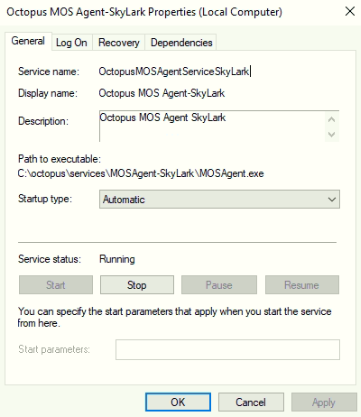361x417 pixels.
Task: Confirm with the OK button
Action: point(178,402)
